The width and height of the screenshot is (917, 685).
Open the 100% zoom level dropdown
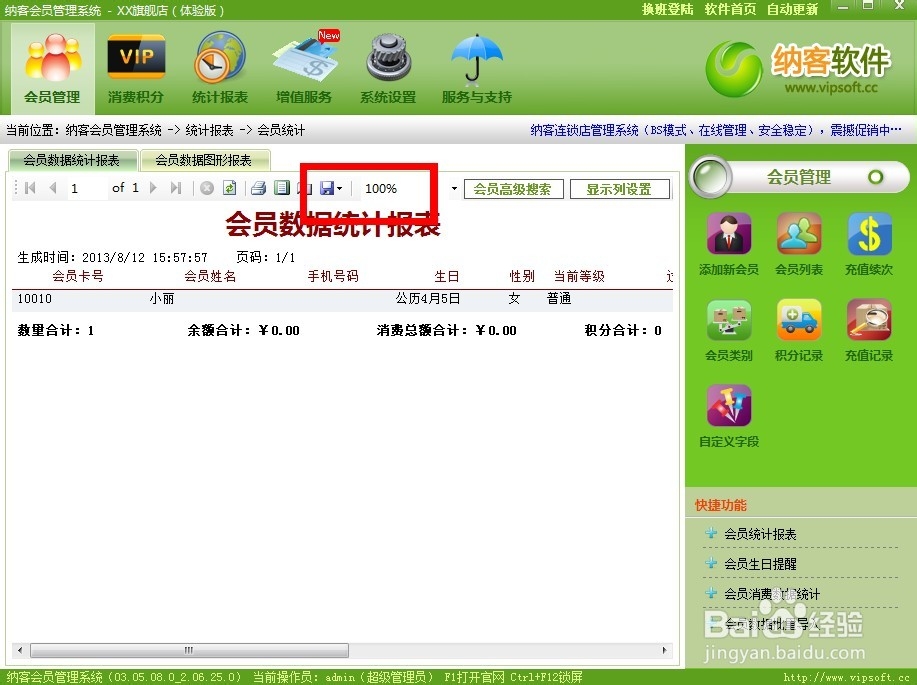click(454, 188)
